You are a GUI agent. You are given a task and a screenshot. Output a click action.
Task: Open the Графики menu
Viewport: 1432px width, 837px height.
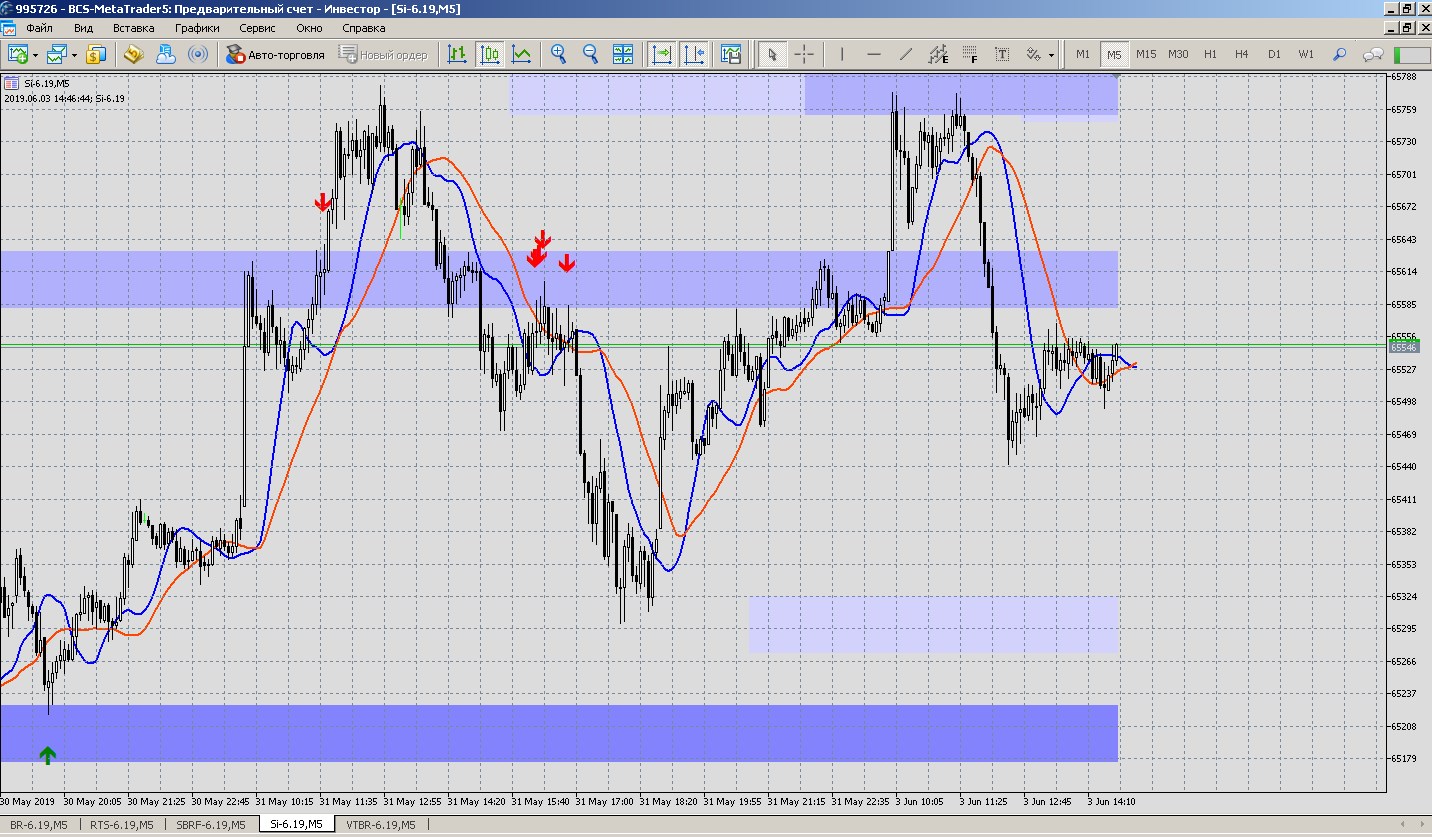[x=197, y=28]
